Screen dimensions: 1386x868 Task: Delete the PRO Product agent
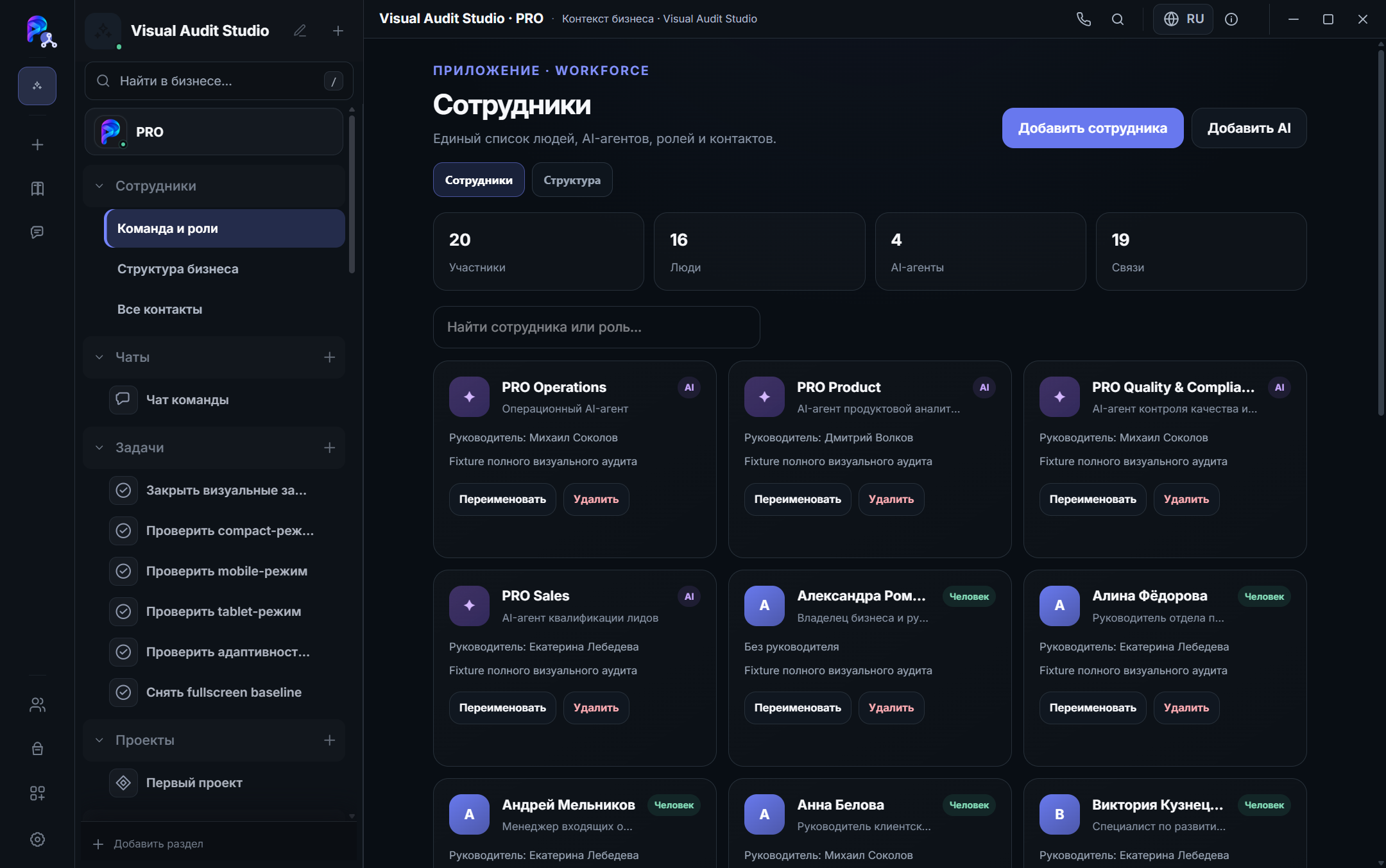(x=891, y=499)
